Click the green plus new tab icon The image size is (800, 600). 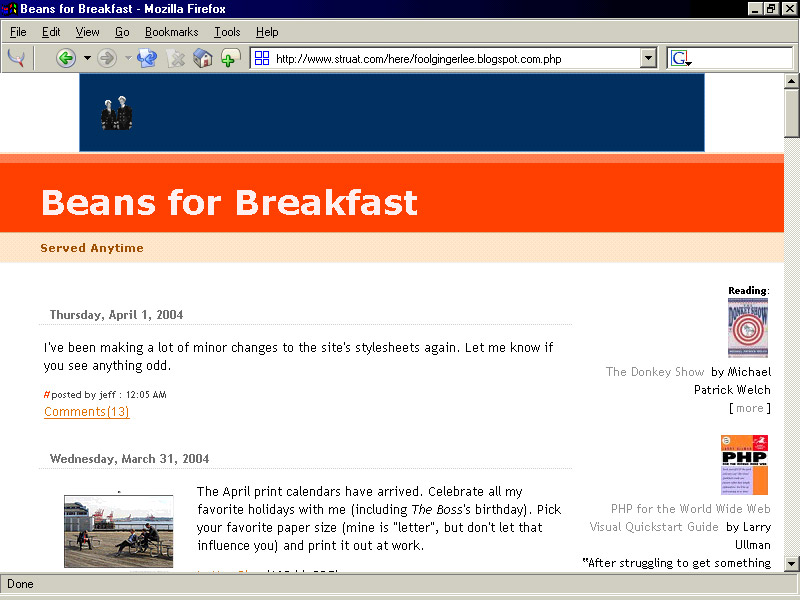(x=230, y=59)
